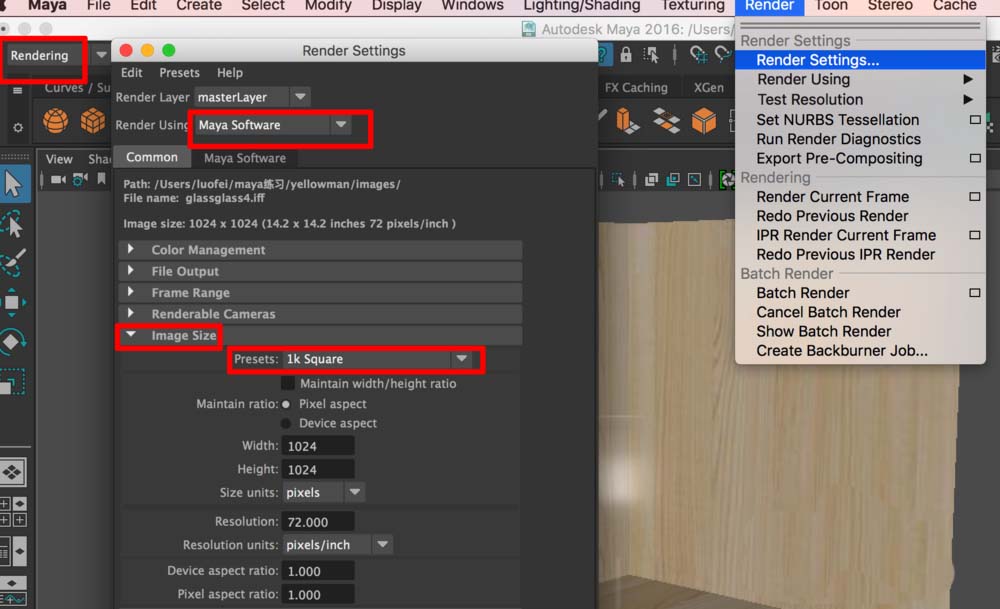Screen dimensions: 1000x609
Task: Switch to the Common tab
Action: pos(152,158)
